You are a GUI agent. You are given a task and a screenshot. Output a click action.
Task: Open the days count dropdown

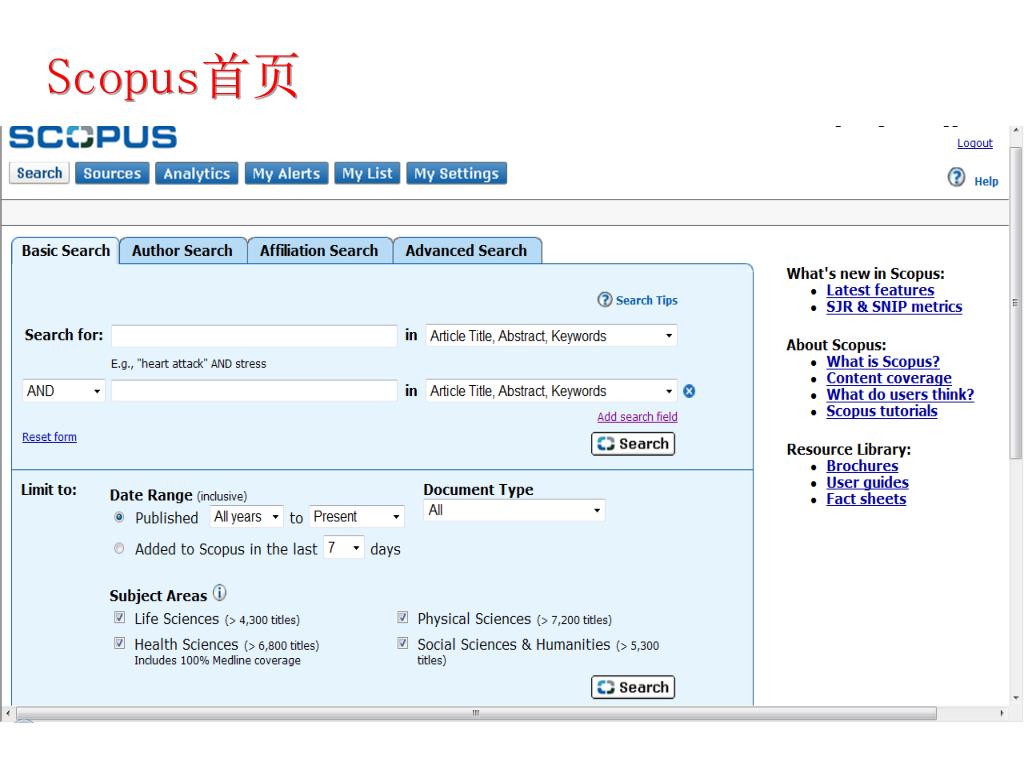pyautogui.click(x=344, y=547)
